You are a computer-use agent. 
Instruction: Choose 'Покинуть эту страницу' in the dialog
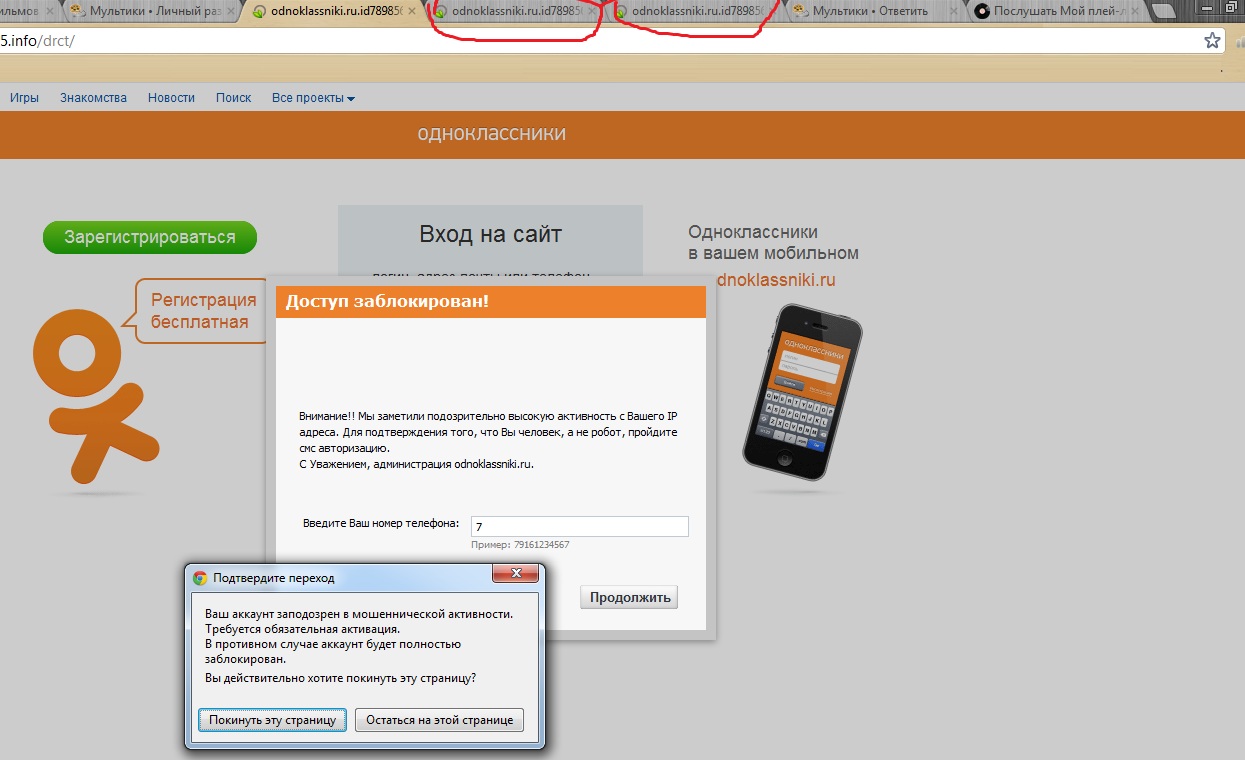click(273, 720)
